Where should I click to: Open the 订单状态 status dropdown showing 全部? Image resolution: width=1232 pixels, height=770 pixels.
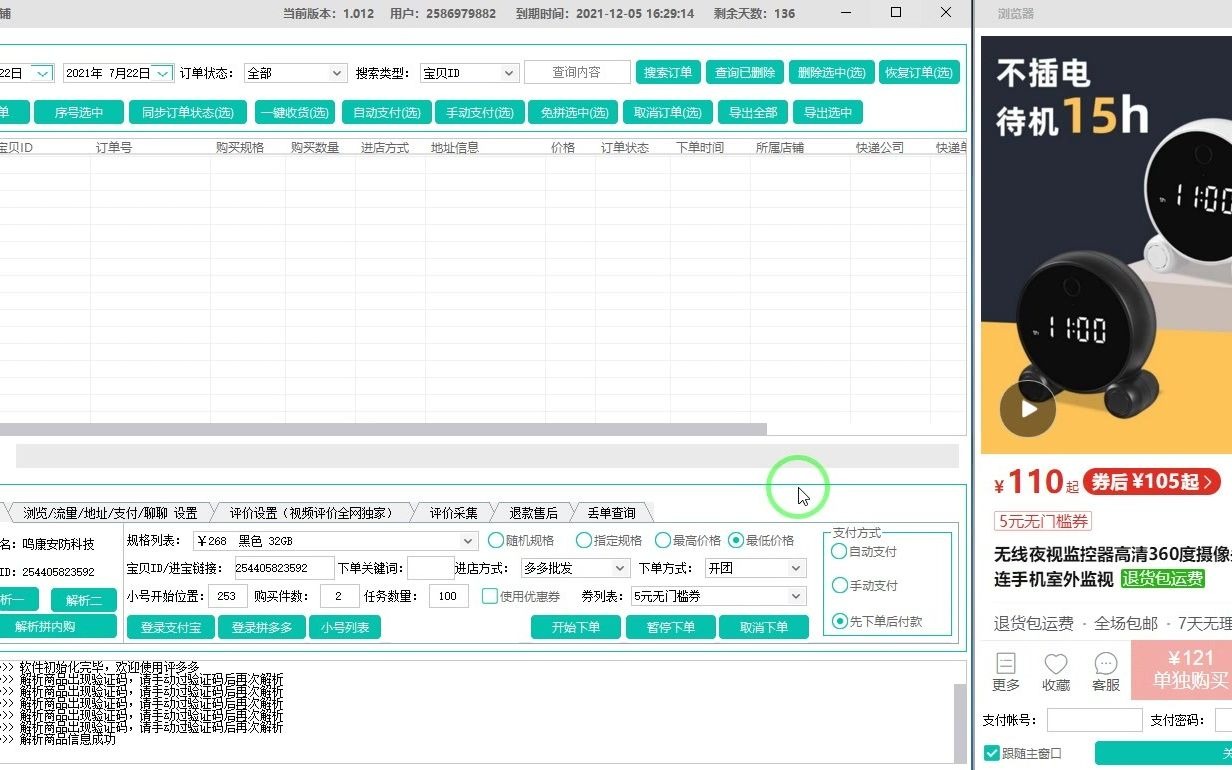(295, 72)
